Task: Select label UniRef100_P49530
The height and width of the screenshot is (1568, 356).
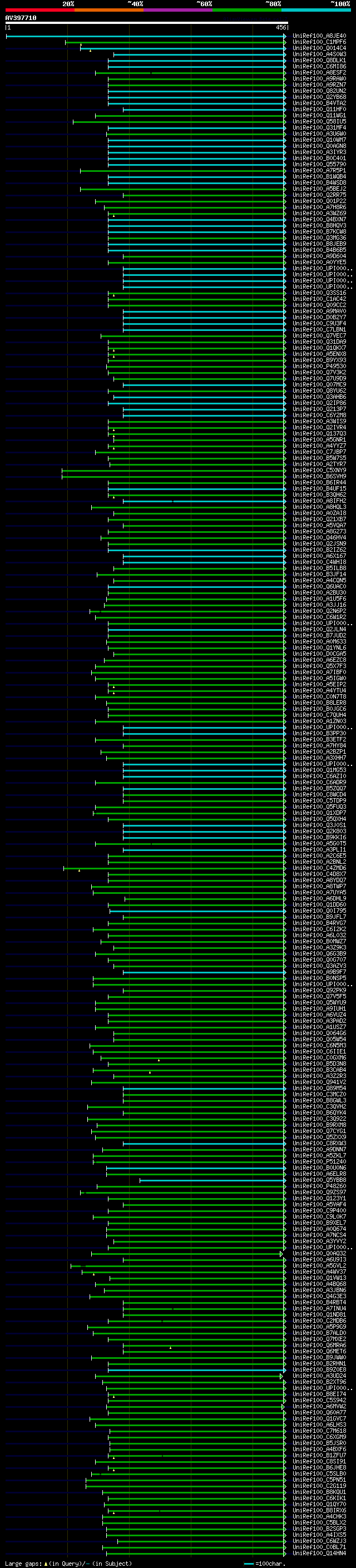Action: (x=319, y=367)
